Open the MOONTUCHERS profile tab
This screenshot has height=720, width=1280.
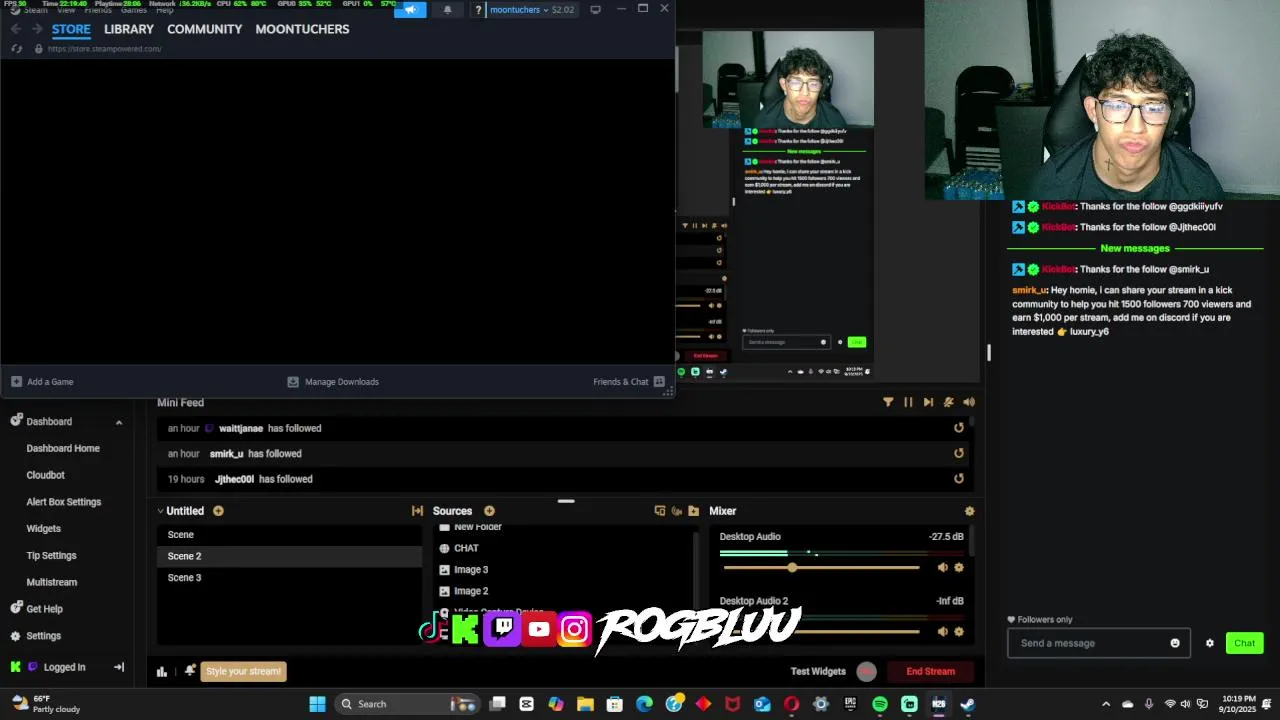[x=302, y=29]
